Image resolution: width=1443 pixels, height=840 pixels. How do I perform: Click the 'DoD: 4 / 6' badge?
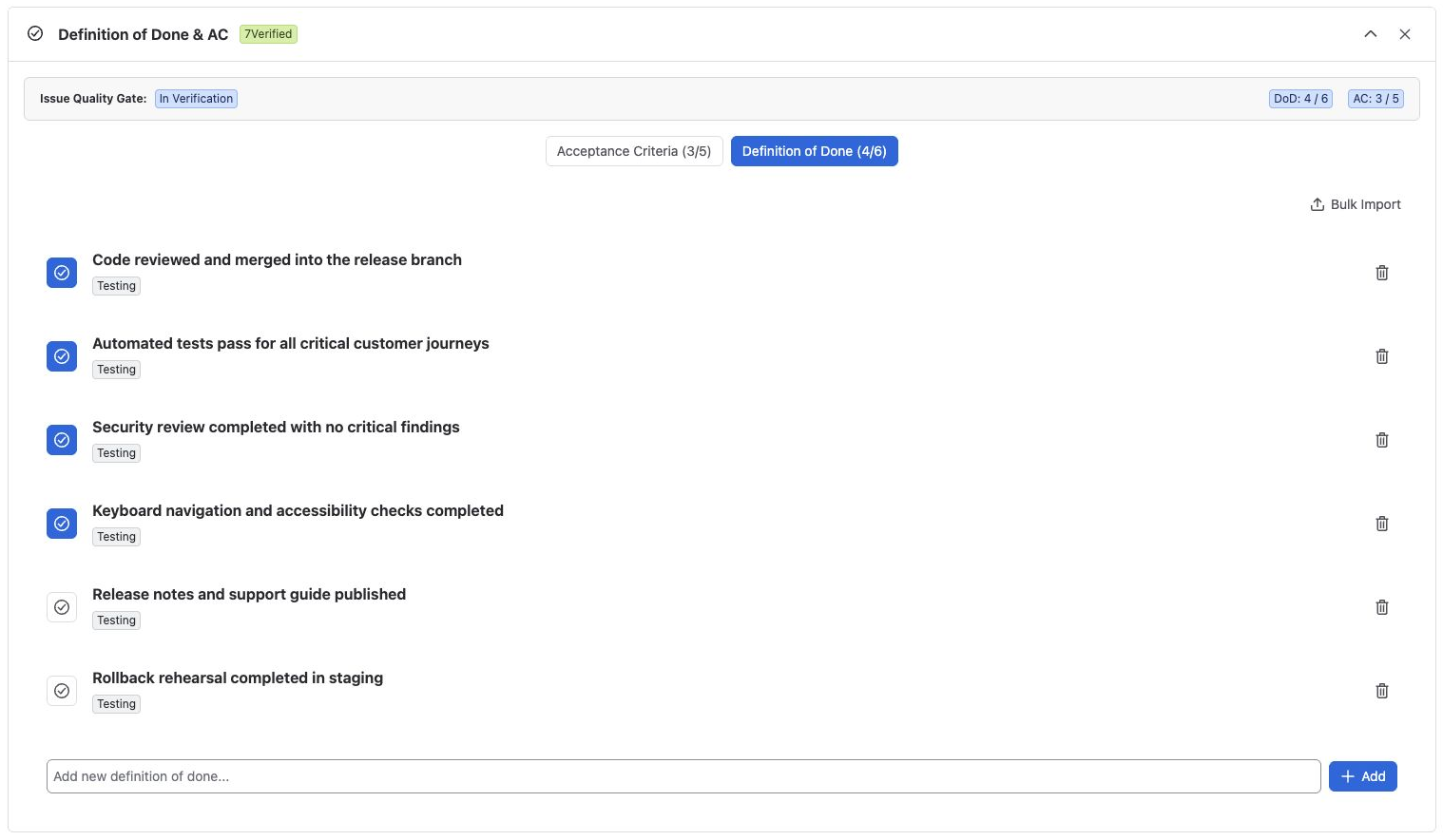click(x=1300, y=99)
